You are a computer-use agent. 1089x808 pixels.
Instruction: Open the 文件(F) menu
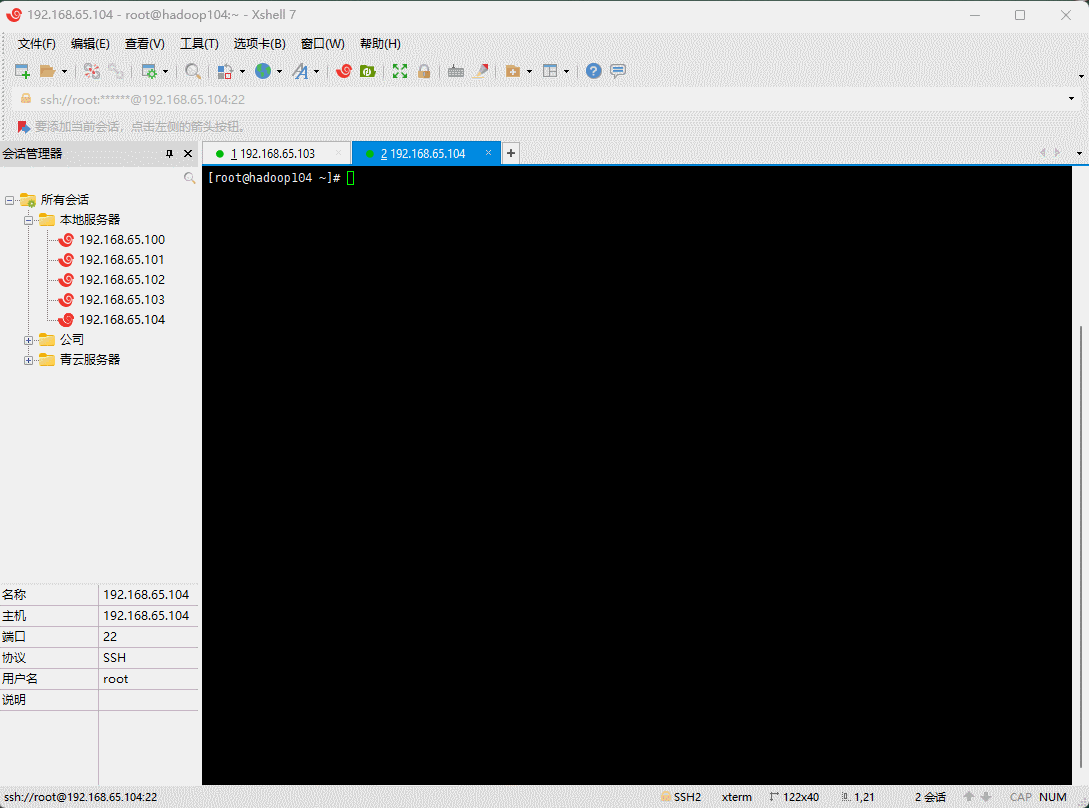37,44
